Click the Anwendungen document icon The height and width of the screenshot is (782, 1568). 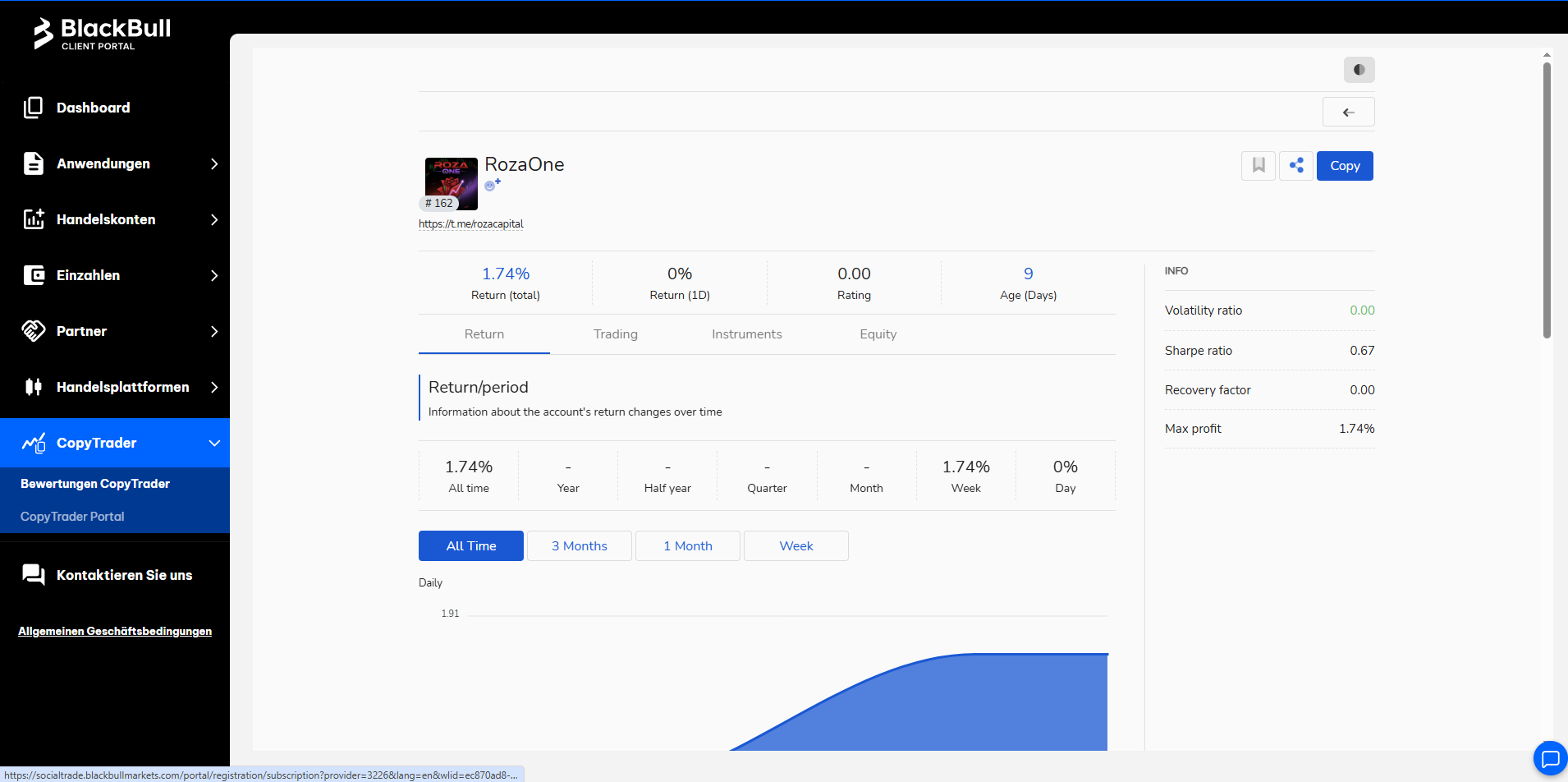(33, 163)
